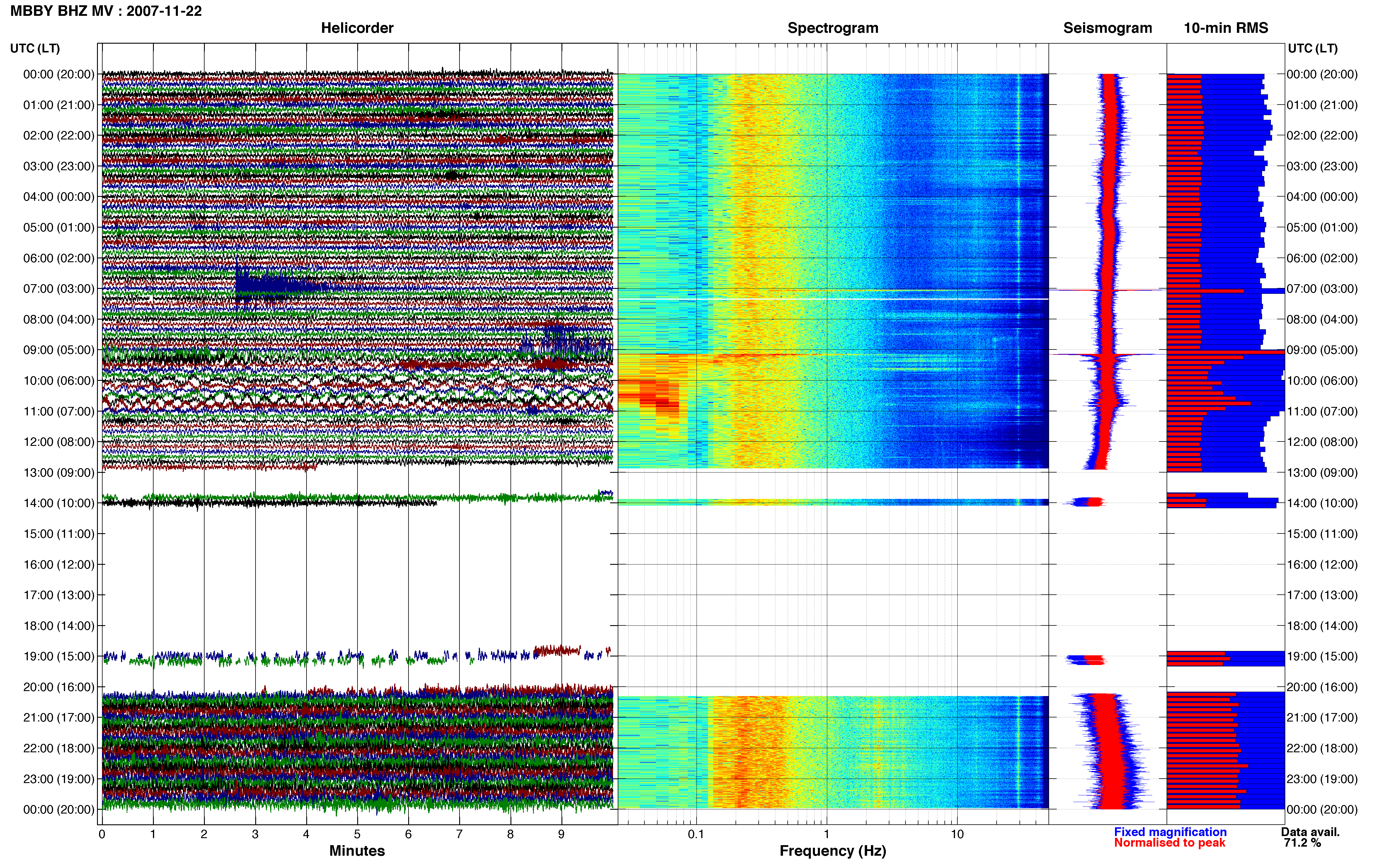Click 02:00 (22:00) label on Helicorder axis
Screen dimensions: 1389x868
[x=59, y=135]
